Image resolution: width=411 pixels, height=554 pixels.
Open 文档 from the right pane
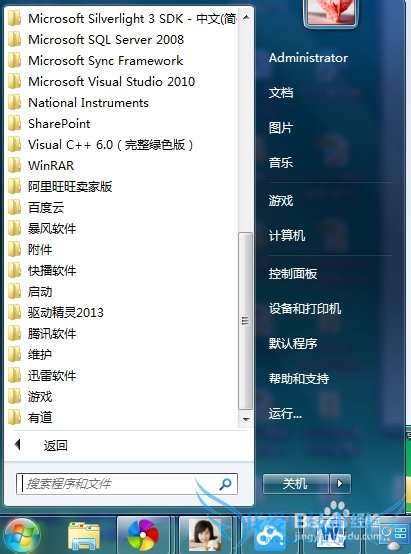coord(281,93)
